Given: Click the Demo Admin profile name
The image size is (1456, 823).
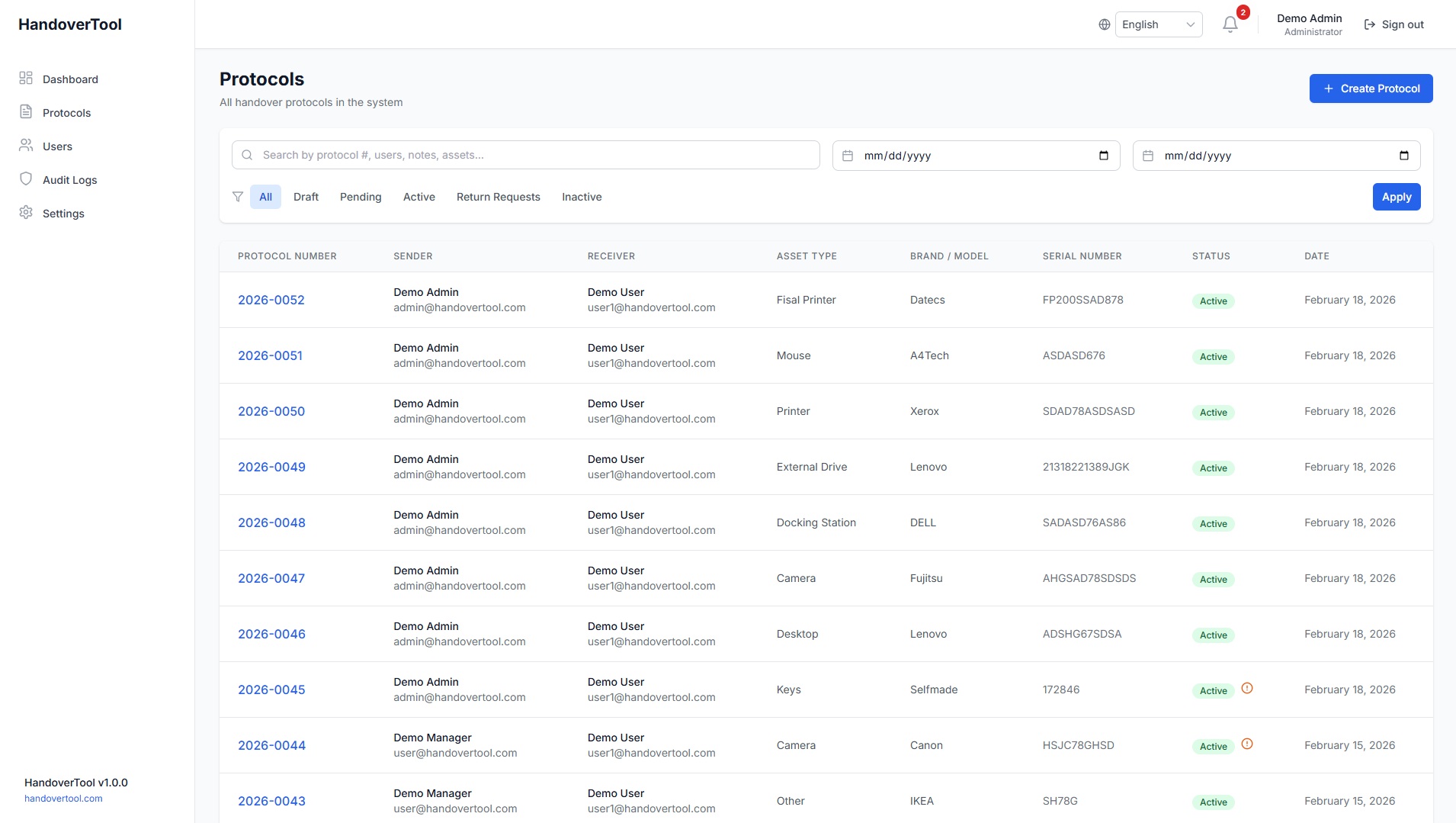Looking at the screenshot, I should click(x=1310, y=18).
